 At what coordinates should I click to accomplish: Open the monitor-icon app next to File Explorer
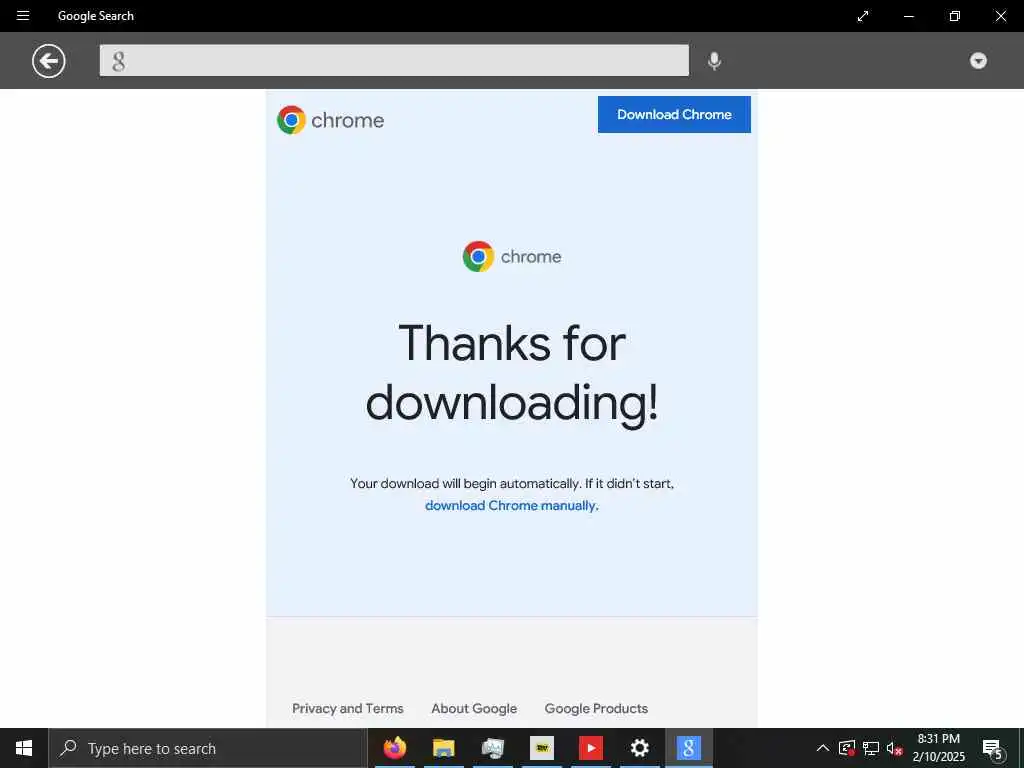[x=492, y=748]
